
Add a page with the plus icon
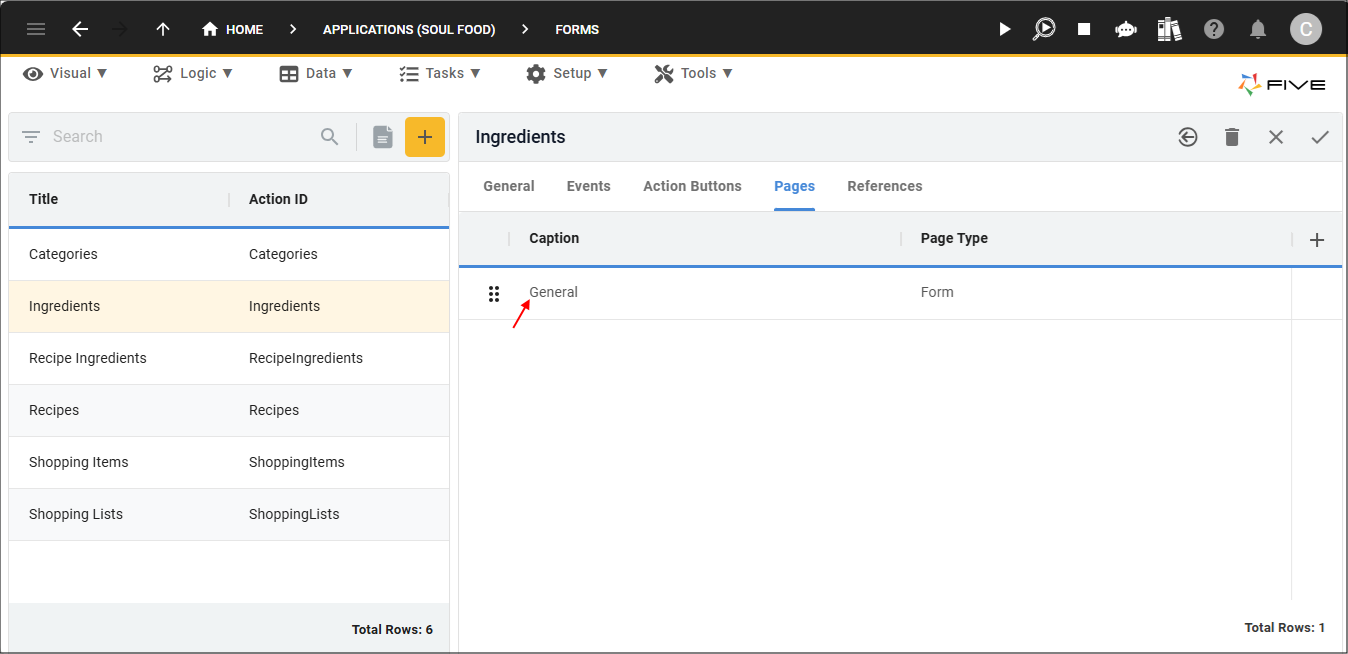tap(1317, 240)
